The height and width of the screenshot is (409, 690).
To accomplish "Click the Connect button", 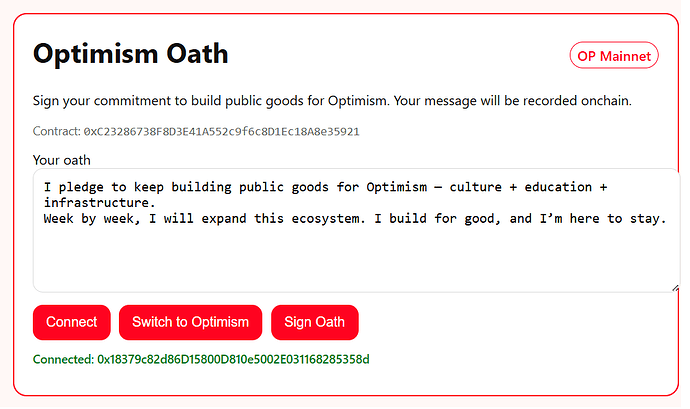I will tap(71, 322).
